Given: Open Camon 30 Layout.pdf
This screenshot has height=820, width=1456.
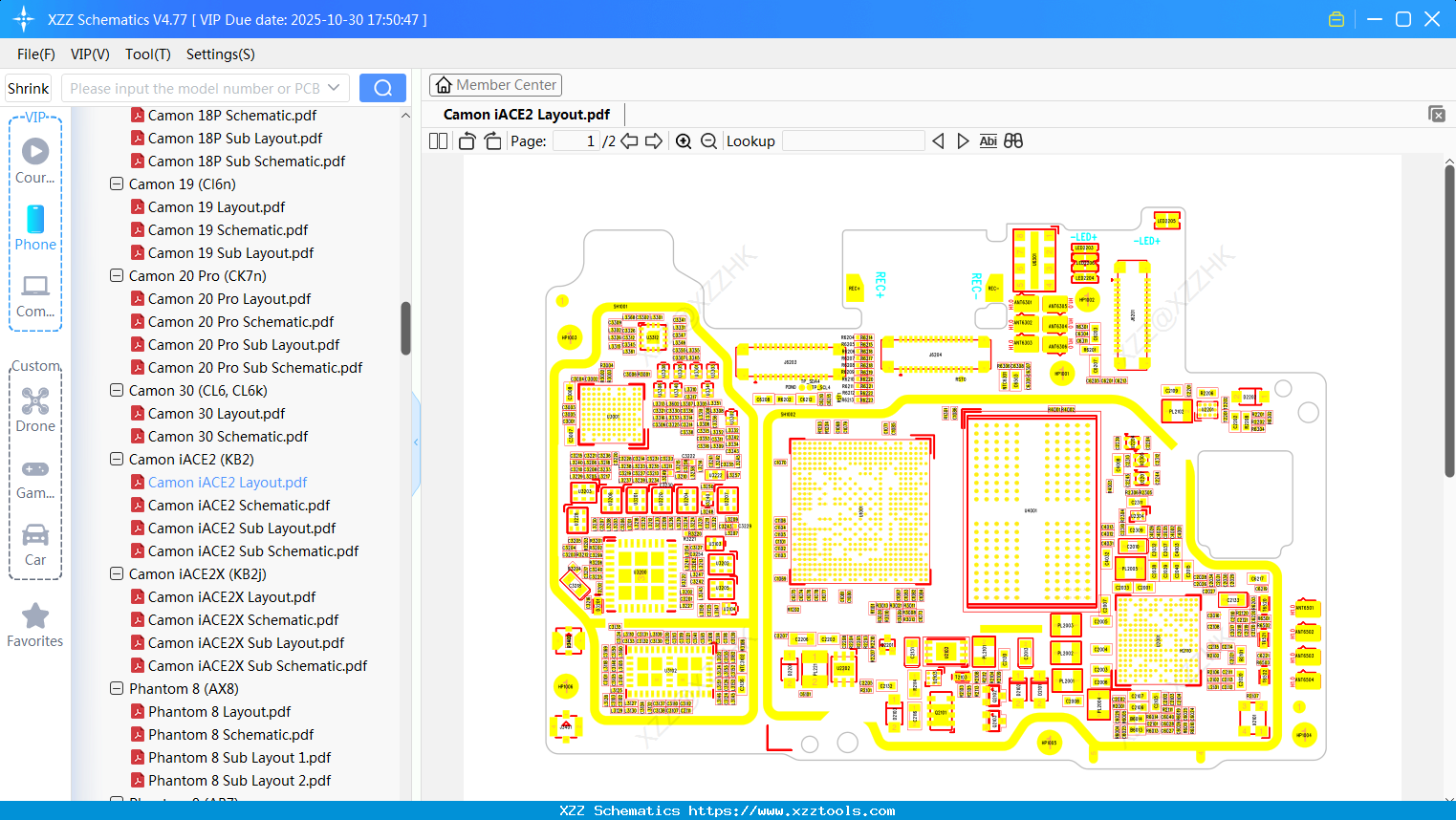Looking at the screenshot, I should [x=217, y=413].
